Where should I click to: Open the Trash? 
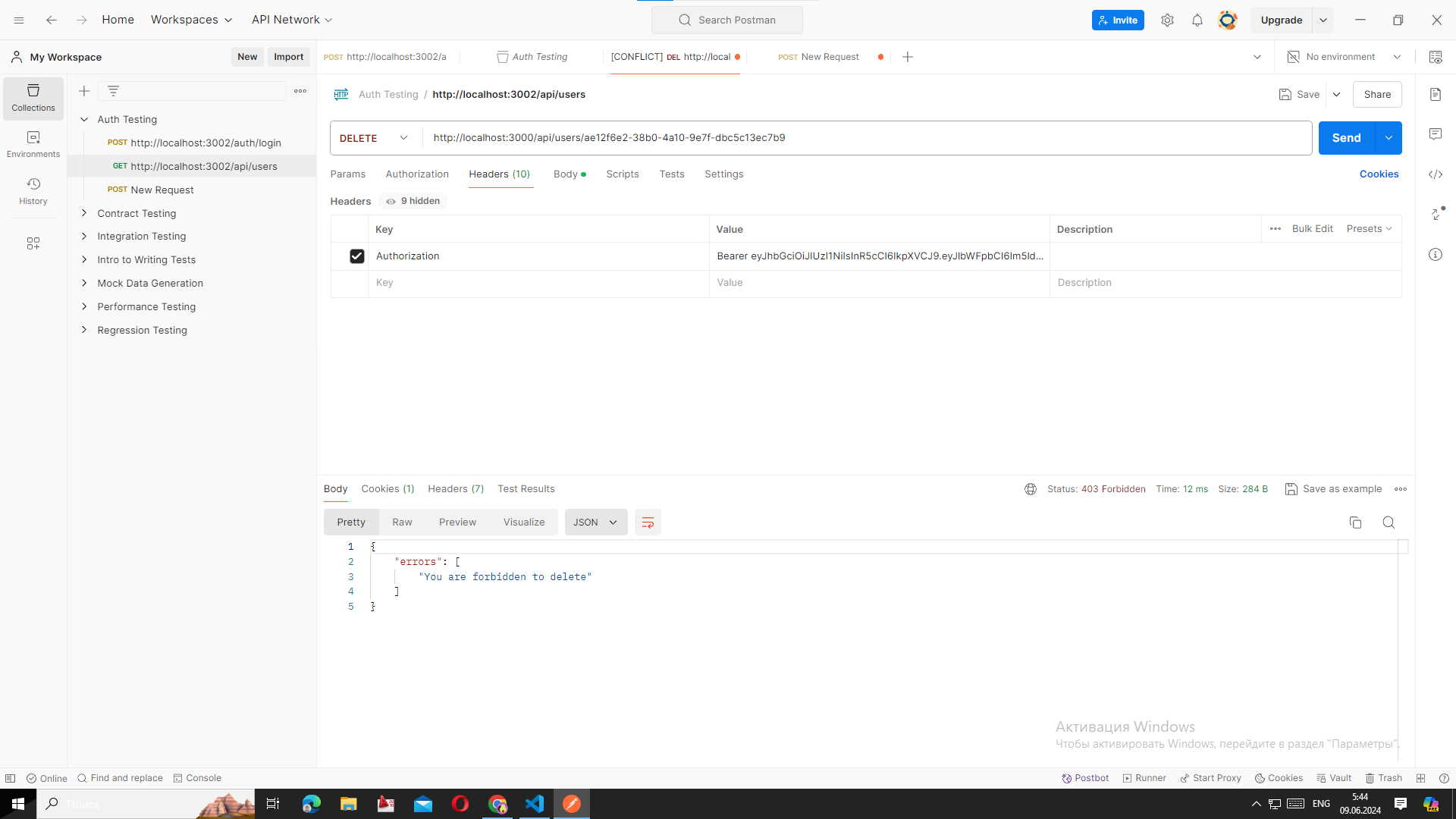[1384, 778]
